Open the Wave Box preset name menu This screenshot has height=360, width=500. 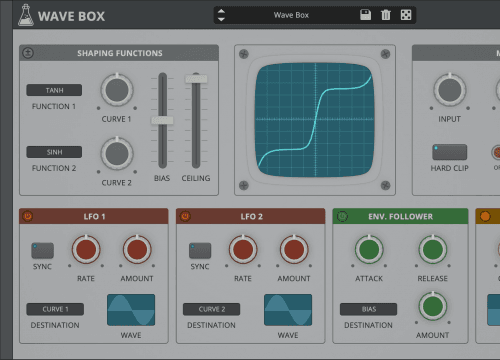coord(291,15)
